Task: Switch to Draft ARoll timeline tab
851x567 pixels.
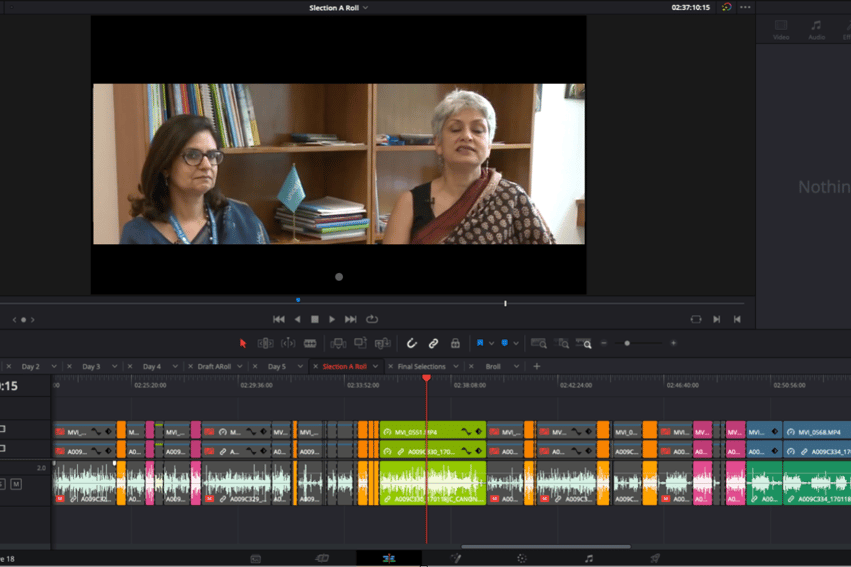Action: tap(214, 367)
